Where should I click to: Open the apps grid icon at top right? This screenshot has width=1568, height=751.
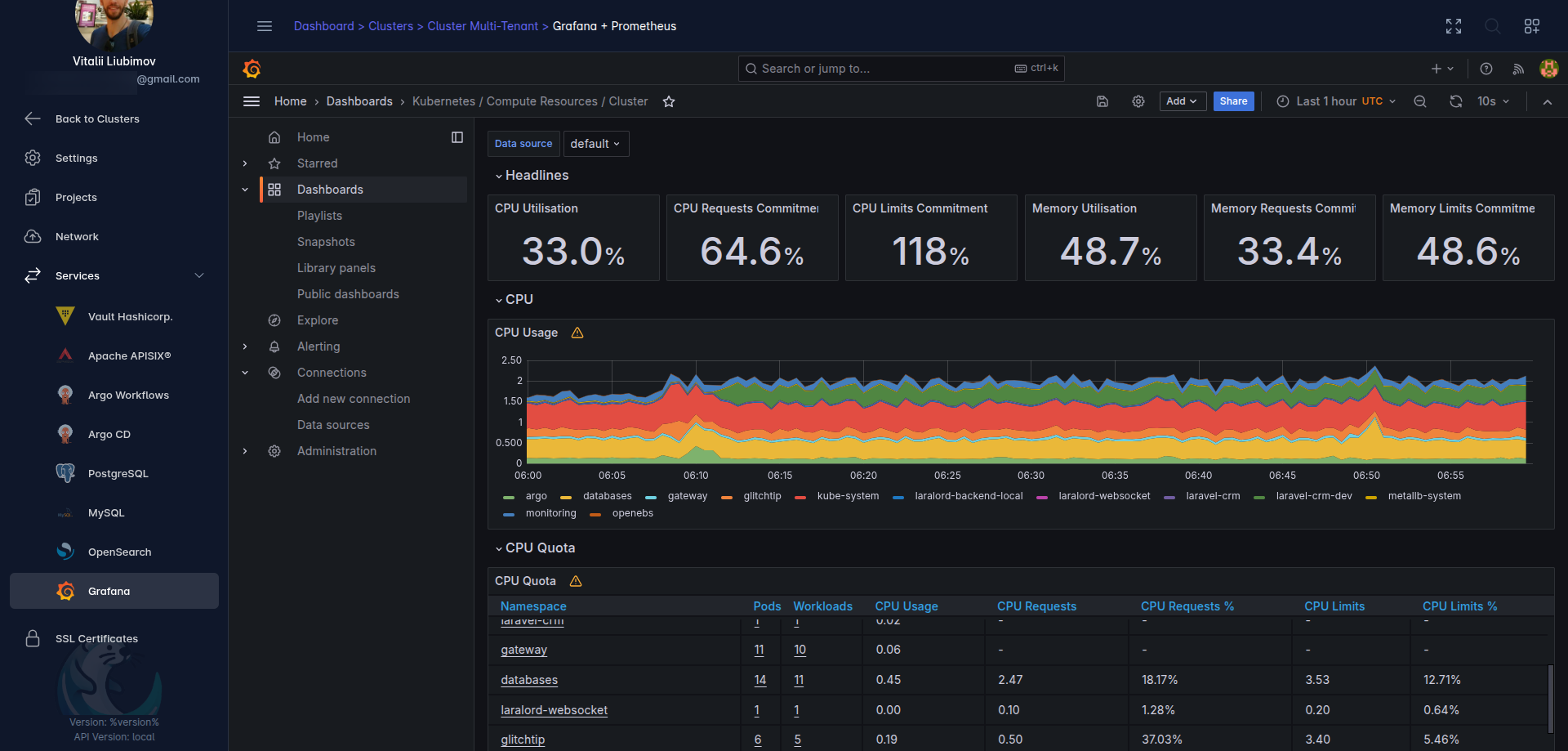point(1532,26)
